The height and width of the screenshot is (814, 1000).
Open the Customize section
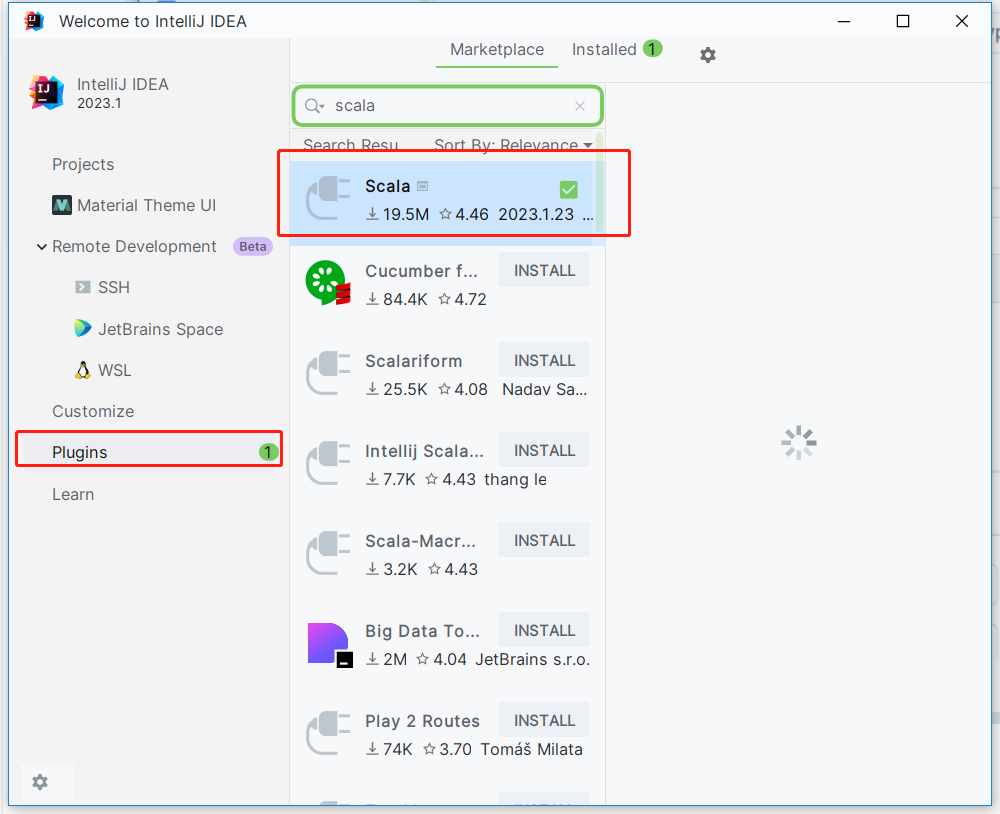pos(93,411)
